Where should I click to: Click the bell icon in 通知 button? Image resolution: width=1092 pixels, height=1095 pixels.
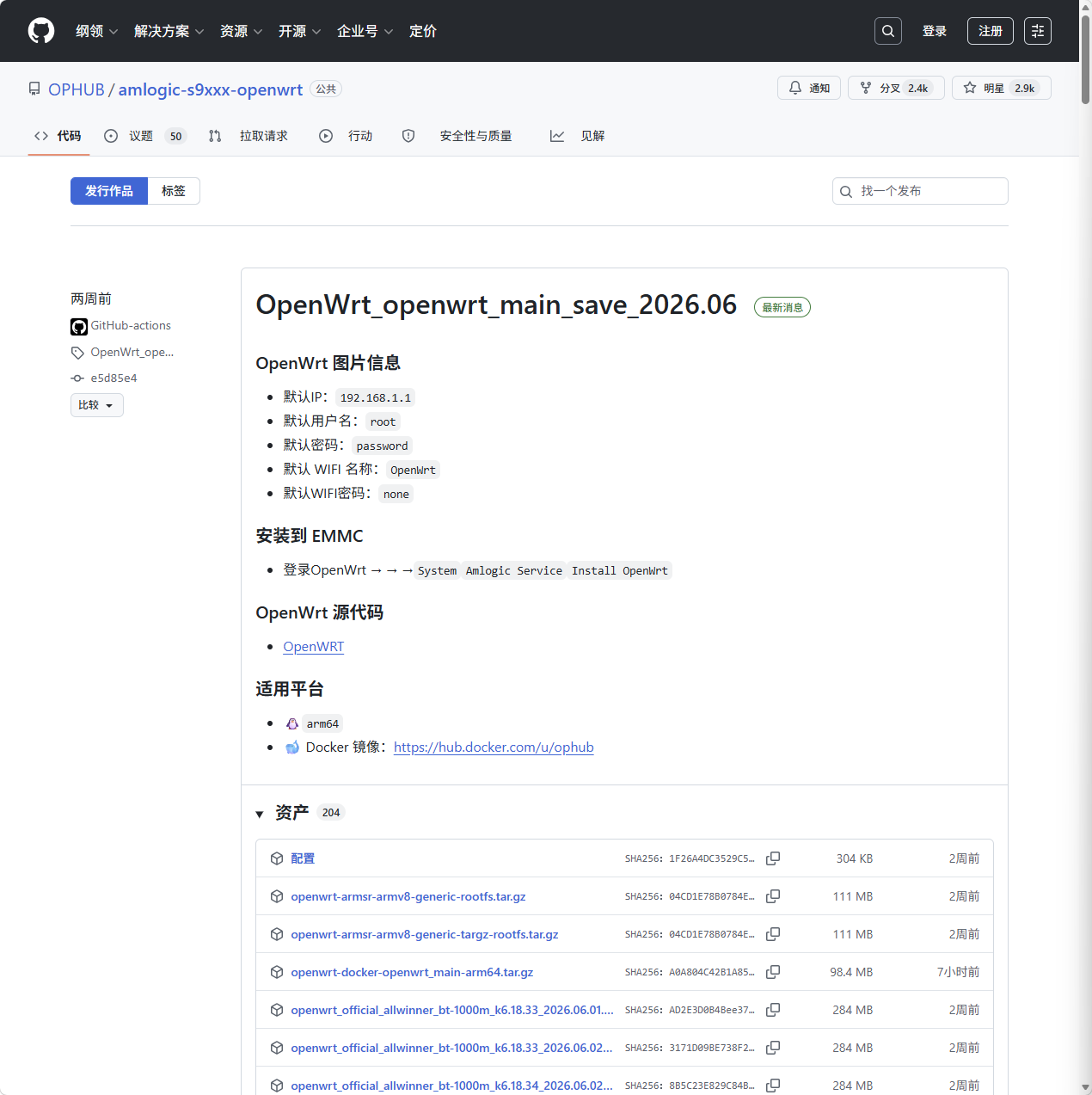point(795,88)
